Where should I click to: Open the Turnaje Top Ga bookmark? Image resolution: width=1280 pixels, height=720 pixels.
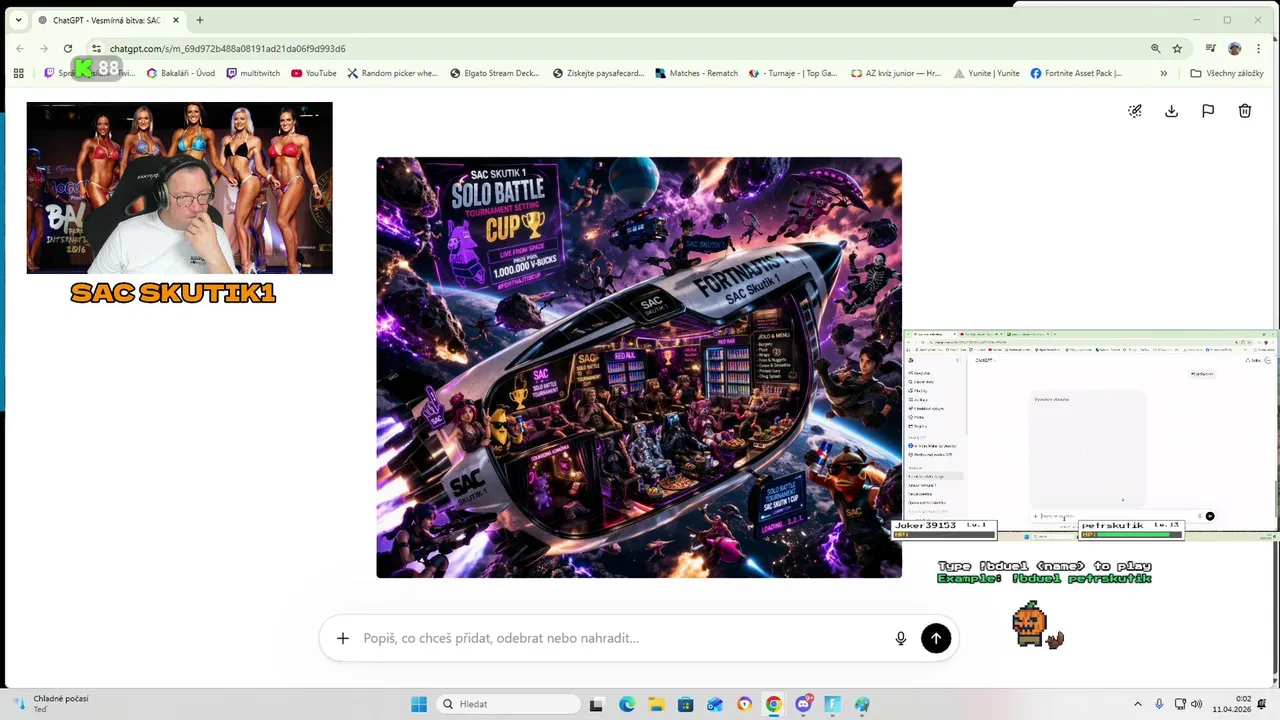(792, 73)
